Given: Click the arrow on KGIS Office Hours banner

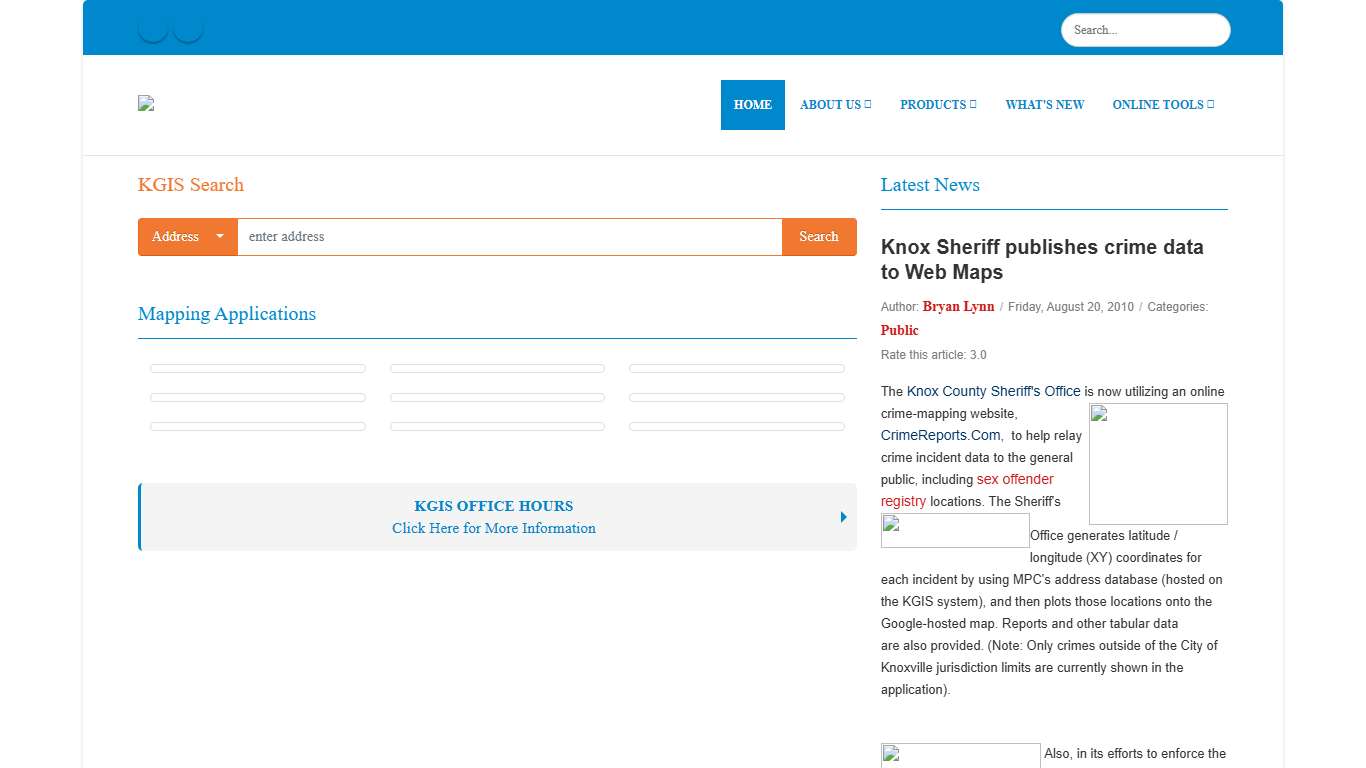Looking at the screenshot, I should pyautogui.click(x=842, y=517).
